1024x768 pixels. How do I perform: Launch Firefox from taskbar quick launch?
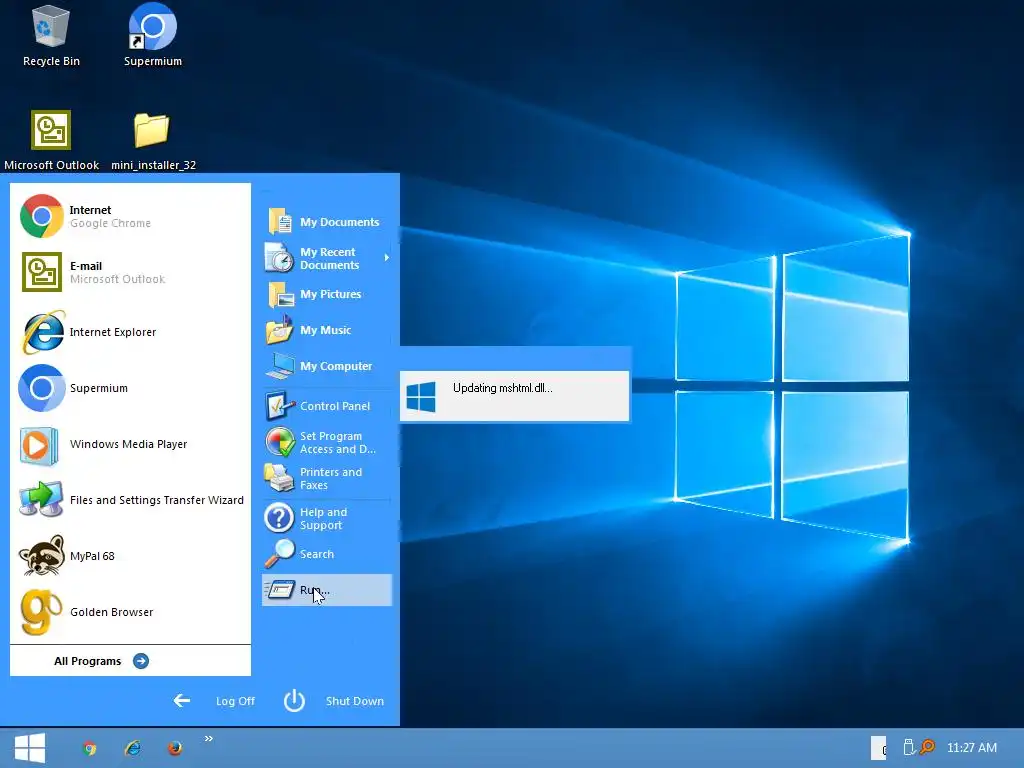click(x=175, y=748)
